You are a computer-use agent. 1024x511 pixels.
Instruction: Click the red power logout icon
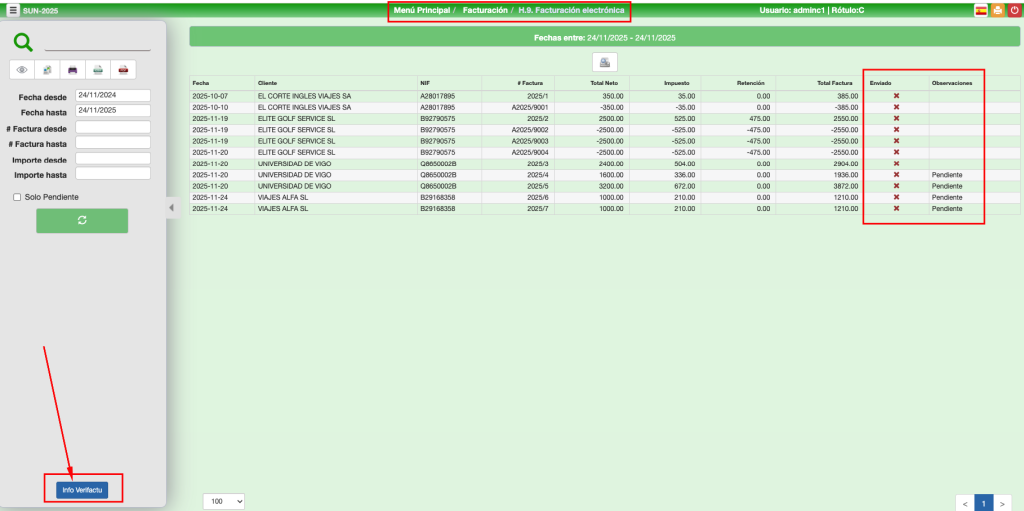1014,10
